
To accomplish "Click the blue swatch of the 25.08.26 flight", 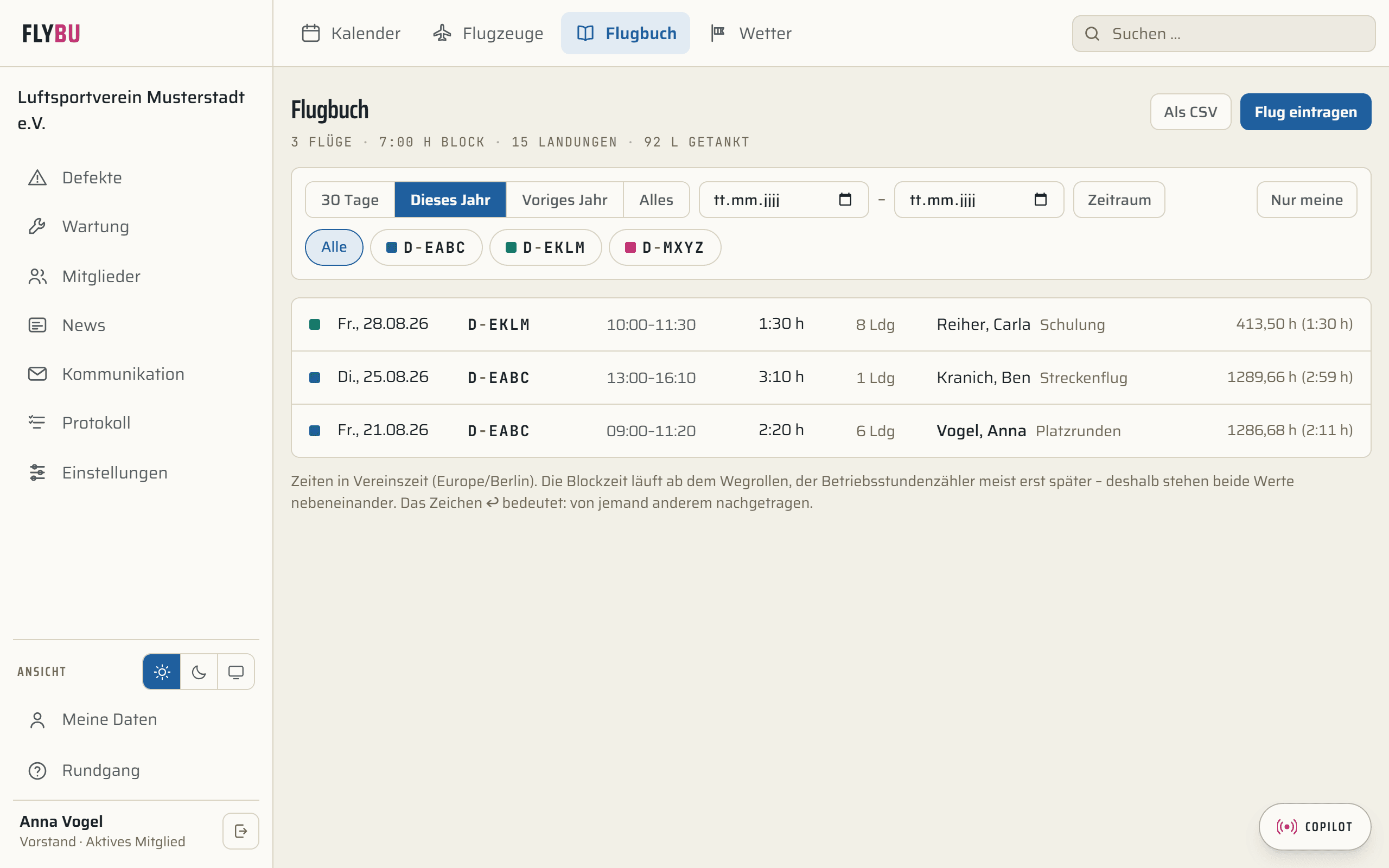I will click(315, 378).
